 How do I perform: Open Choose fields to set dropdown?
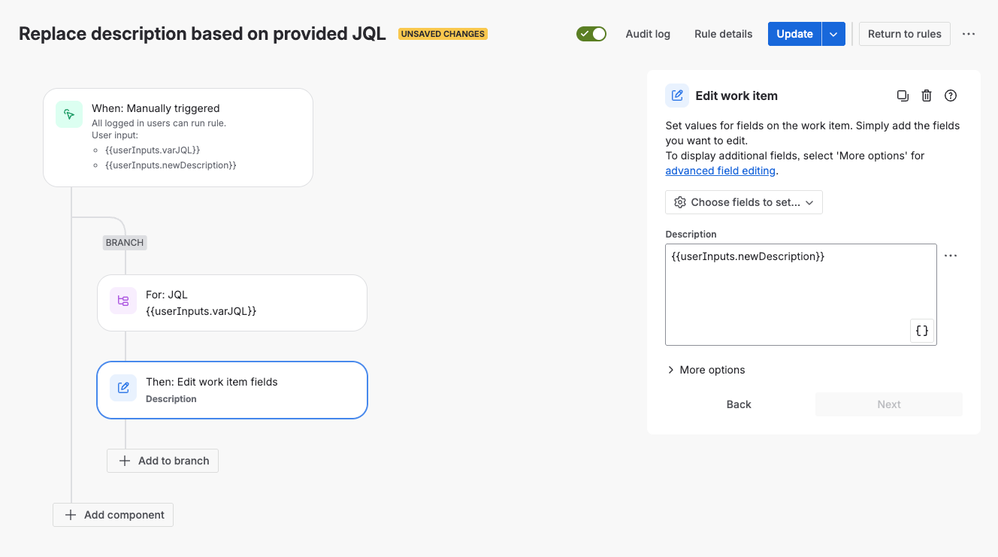tap(743, 202)
